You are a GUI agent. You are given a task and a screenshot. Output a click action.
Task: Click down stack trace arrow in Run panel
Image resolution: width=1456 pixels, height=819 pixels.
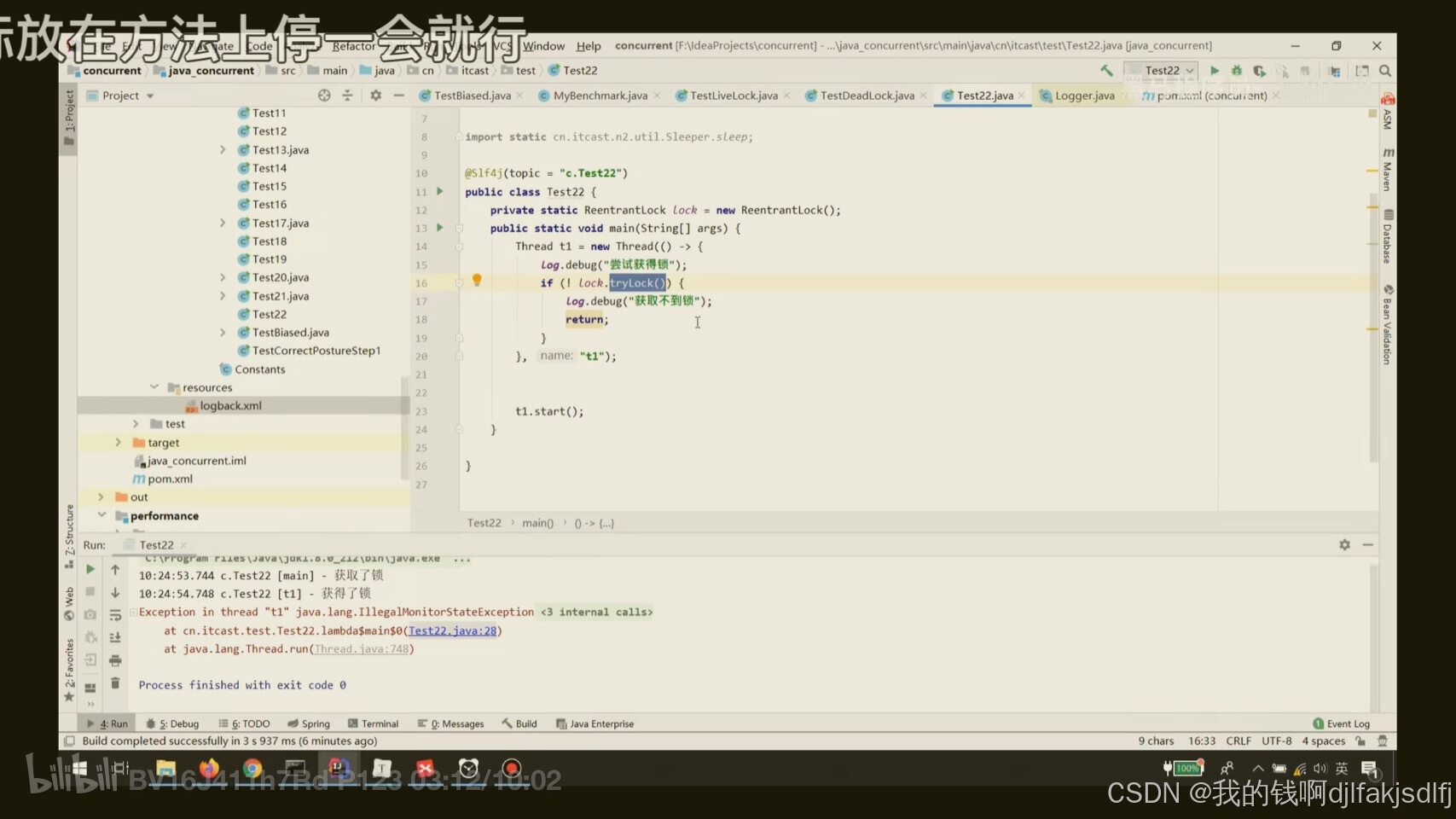click(x=115, y=592)
